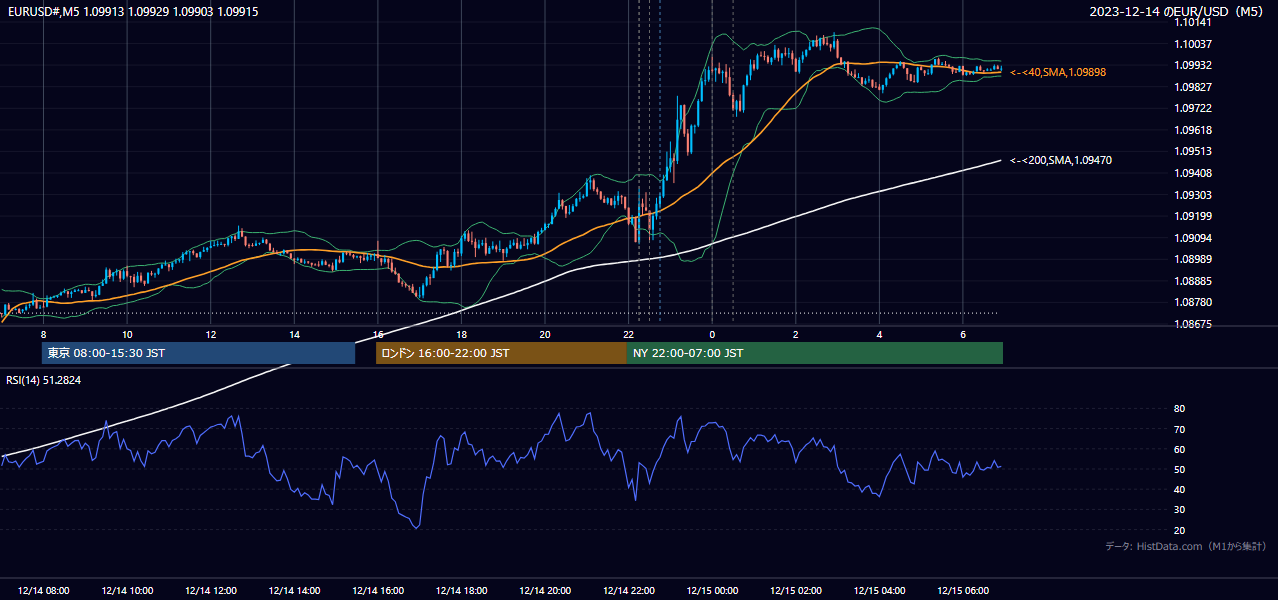Viewport: 1278px width, 600px height.
Task: Click price level 1.09618 on axis
Action: (x=1194, y=130)
